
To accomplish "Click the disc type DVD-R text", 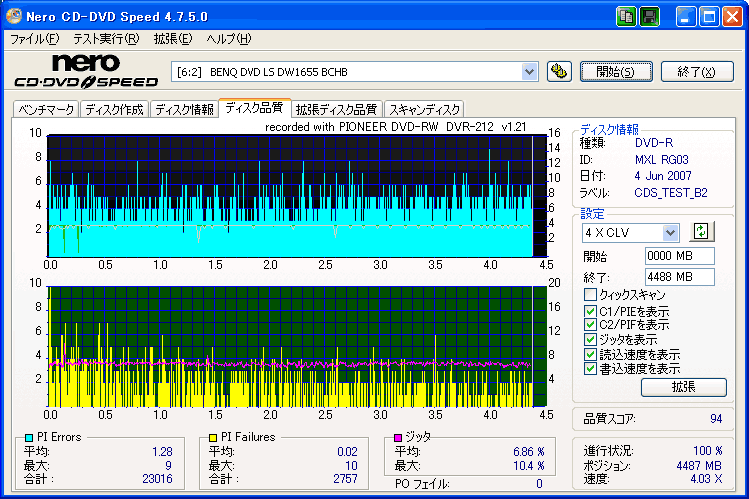I will click(x=653, y=143).
